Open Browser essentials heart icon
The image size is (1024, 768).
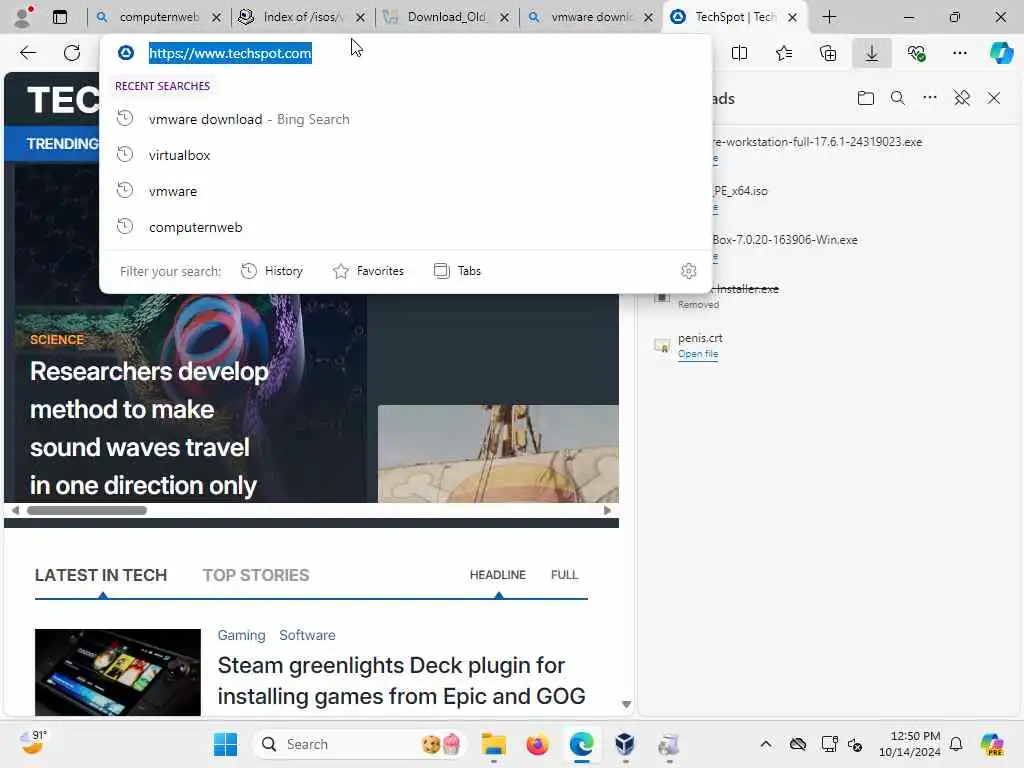916,53
